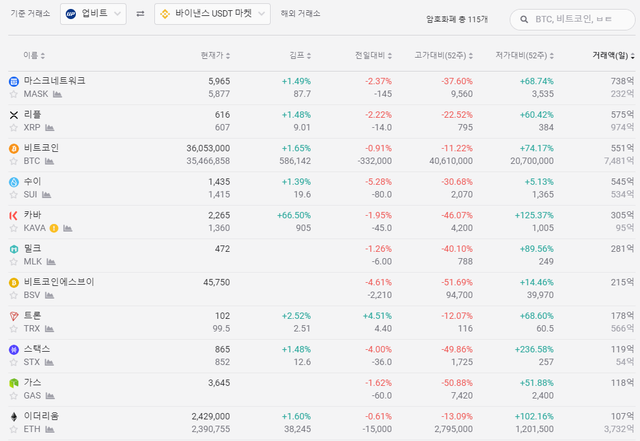Sort by 이름 column
The width and height of the screenshot is (640, 441).
[34, 55]
